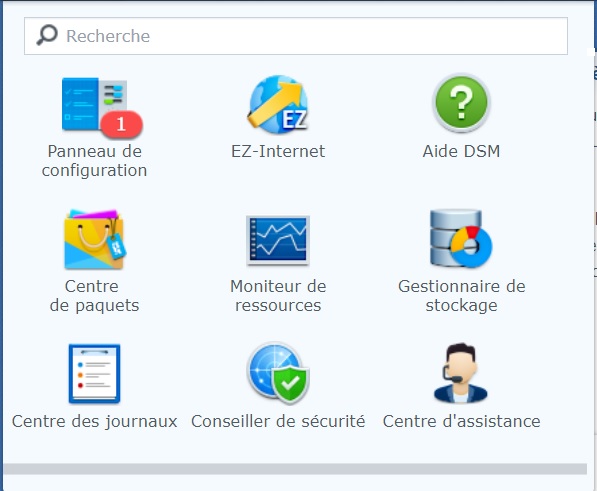Focus the Recherche search field
597x491 pixels.
tap(296, 36)
